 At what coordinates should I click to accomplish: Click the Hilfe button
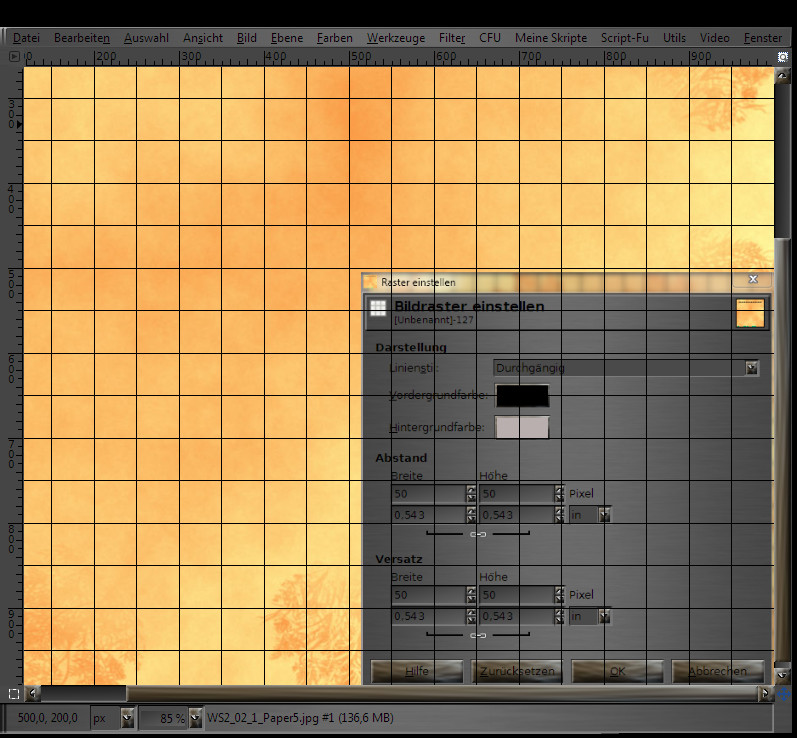(x=417, y=671)
